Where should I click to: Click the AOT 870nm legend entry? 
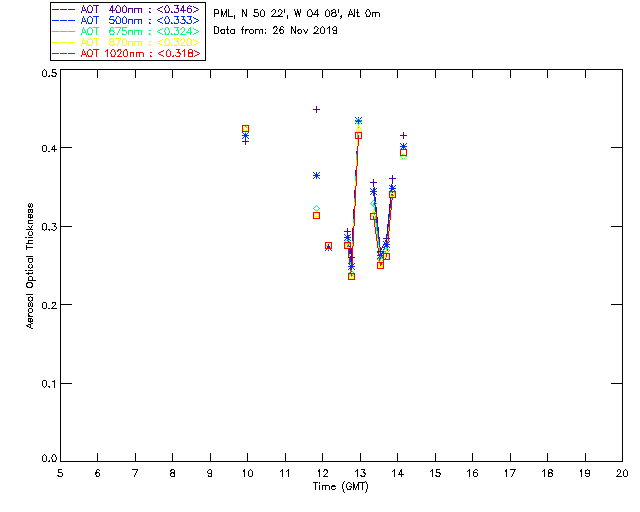[x=127, y=42]
